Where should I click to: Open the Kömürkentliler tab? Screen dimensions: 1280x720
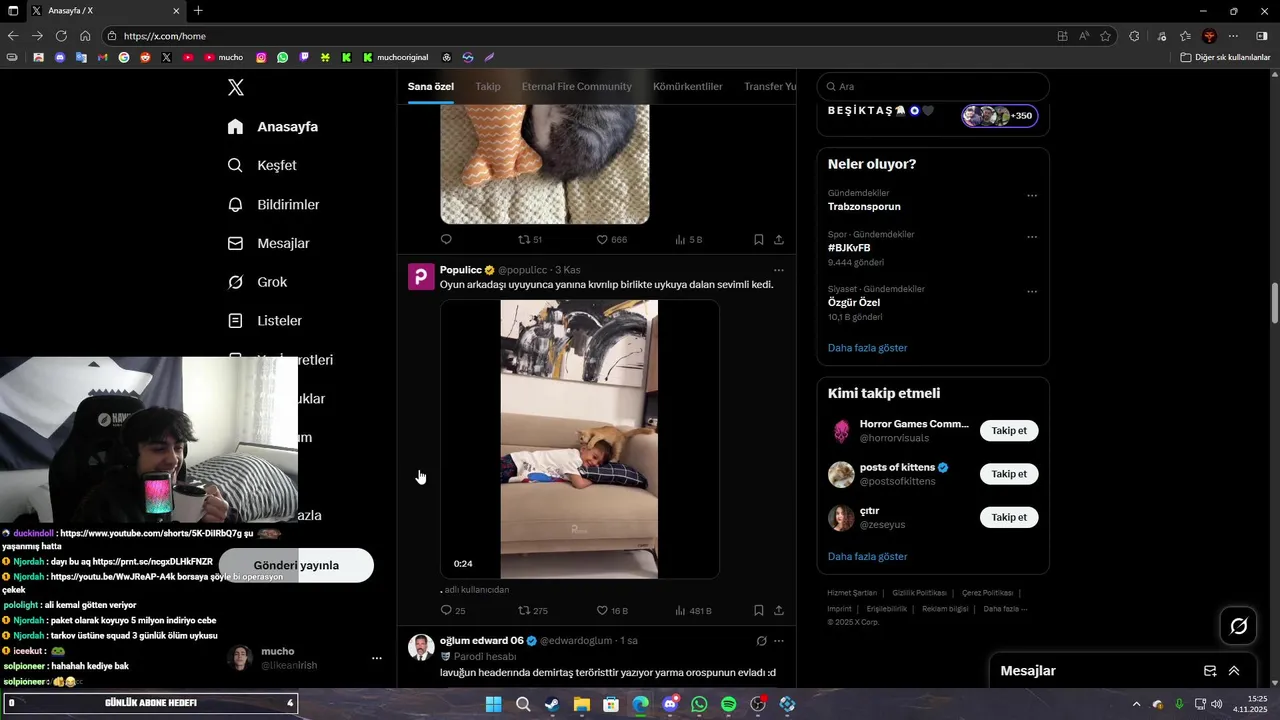click(688, 87)
